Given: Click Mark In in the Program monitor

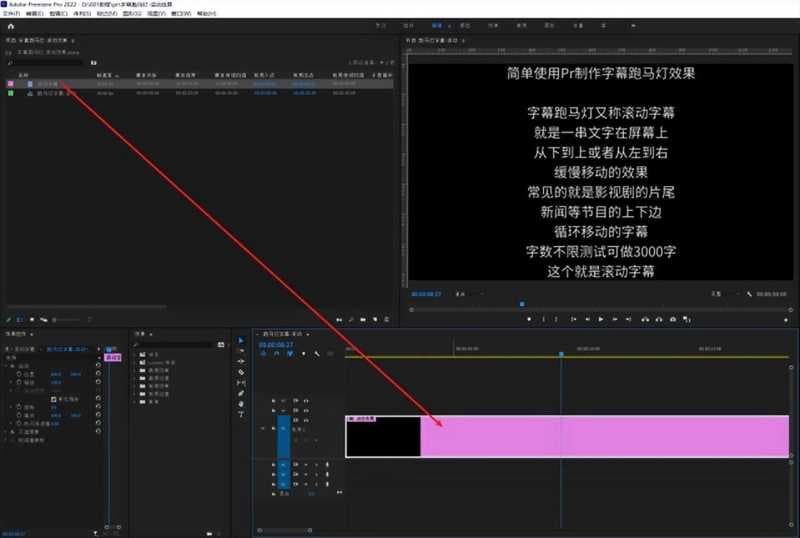Looking at the screenshot, I should (543, 320).
